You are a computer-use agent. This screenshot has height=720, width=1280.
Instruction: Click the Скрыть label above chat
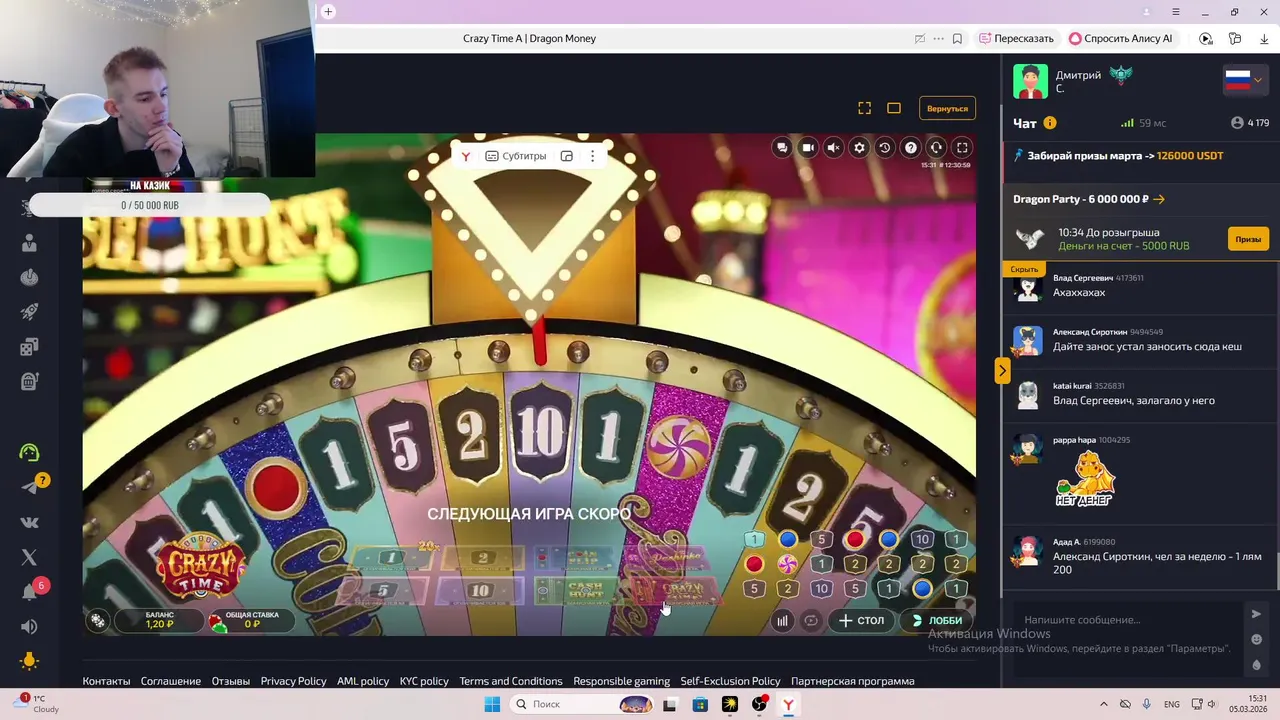(1024, 269)
